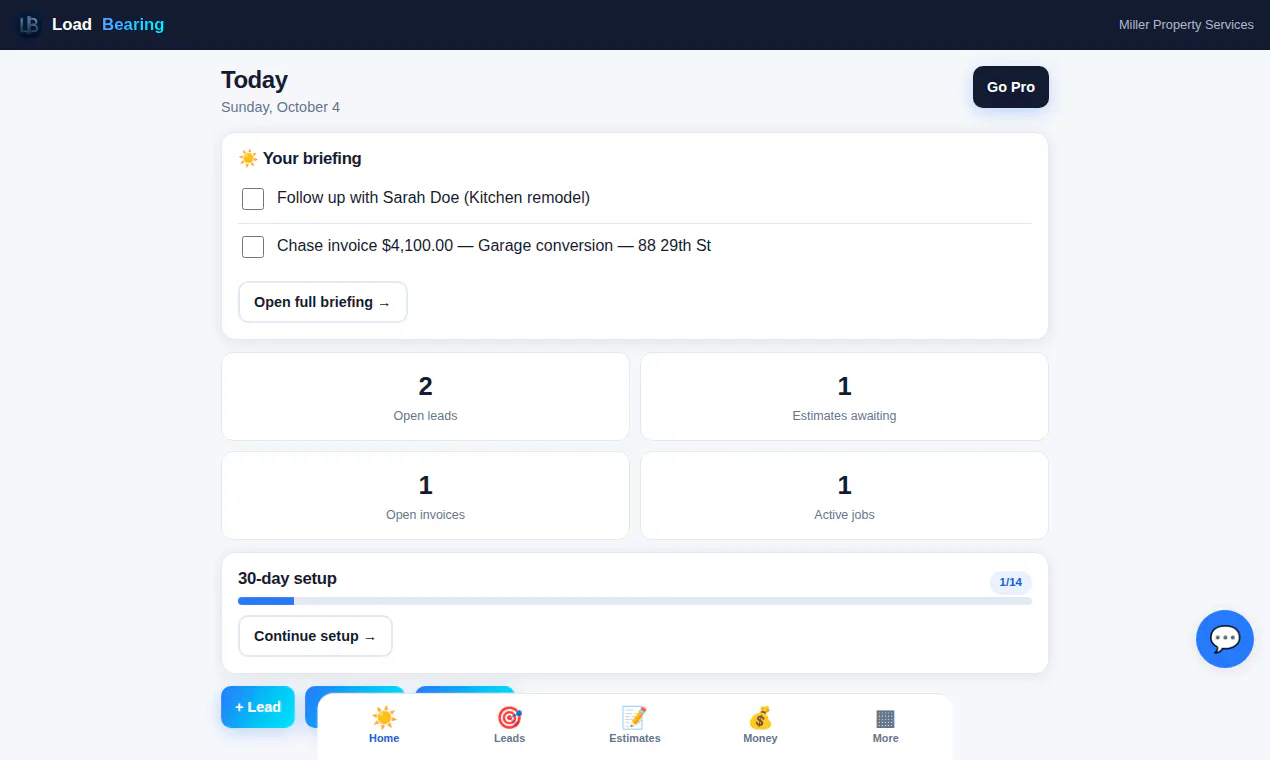Click Miller Property Services account name
Screen dimensions: 1270x760
pos(1186,25)
